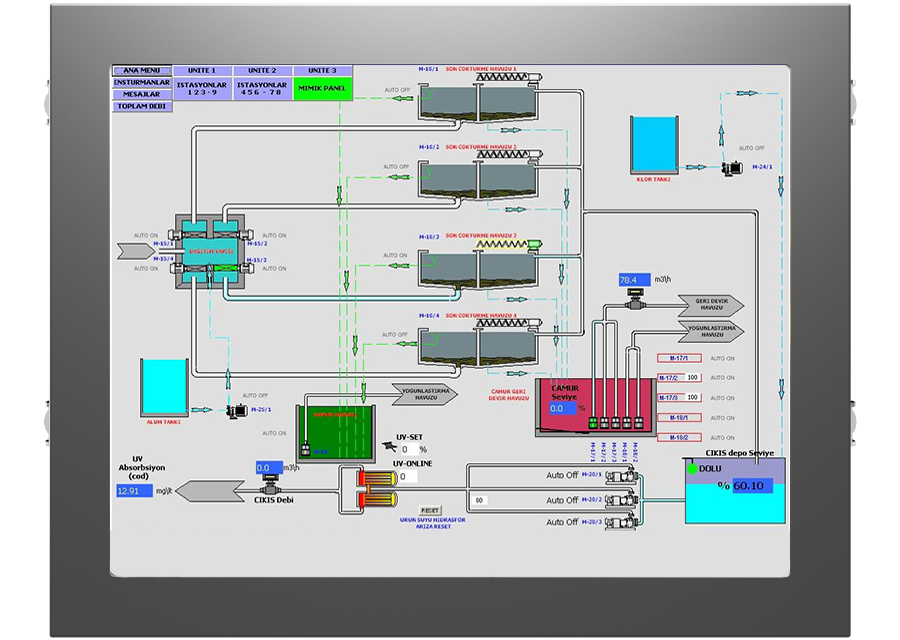Click the 0.0 CIKIS Debi flow value
Image resolution: width=900 pixels, height=640 pixels.
click(269, 468)
